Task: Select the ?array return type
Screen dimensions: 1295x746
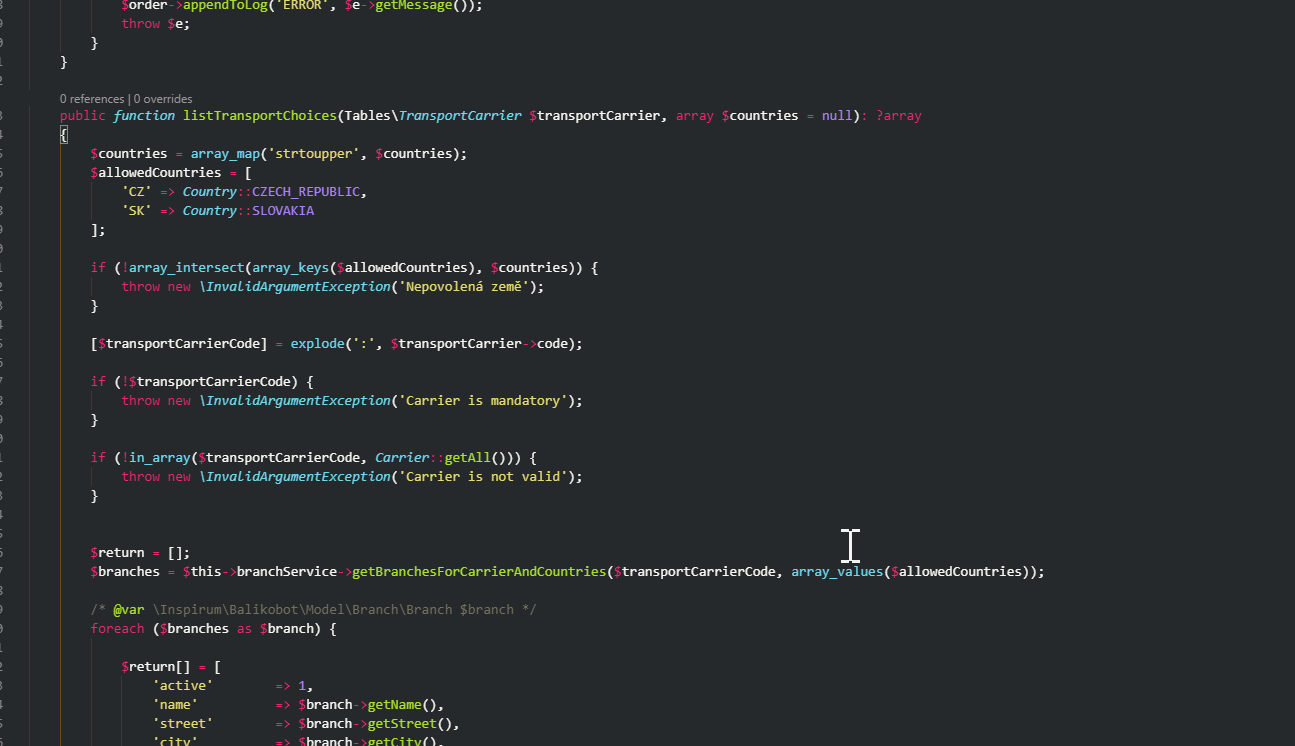Action: [899, 116]
